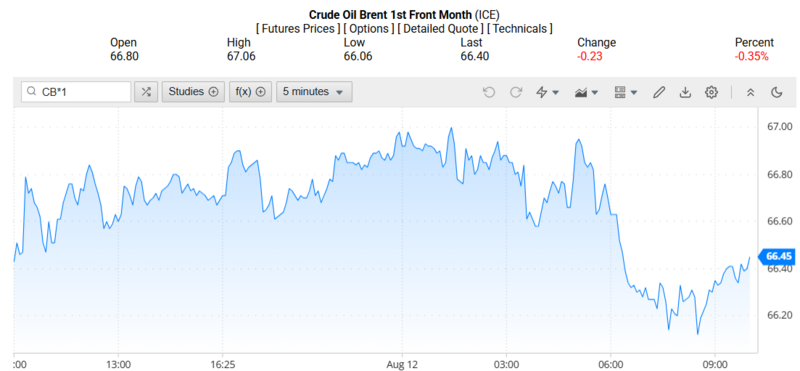Click the search magnifier in symbol box
Image resolution: width=800 pixels, height=371 pixels.
[x=32, y=92]
